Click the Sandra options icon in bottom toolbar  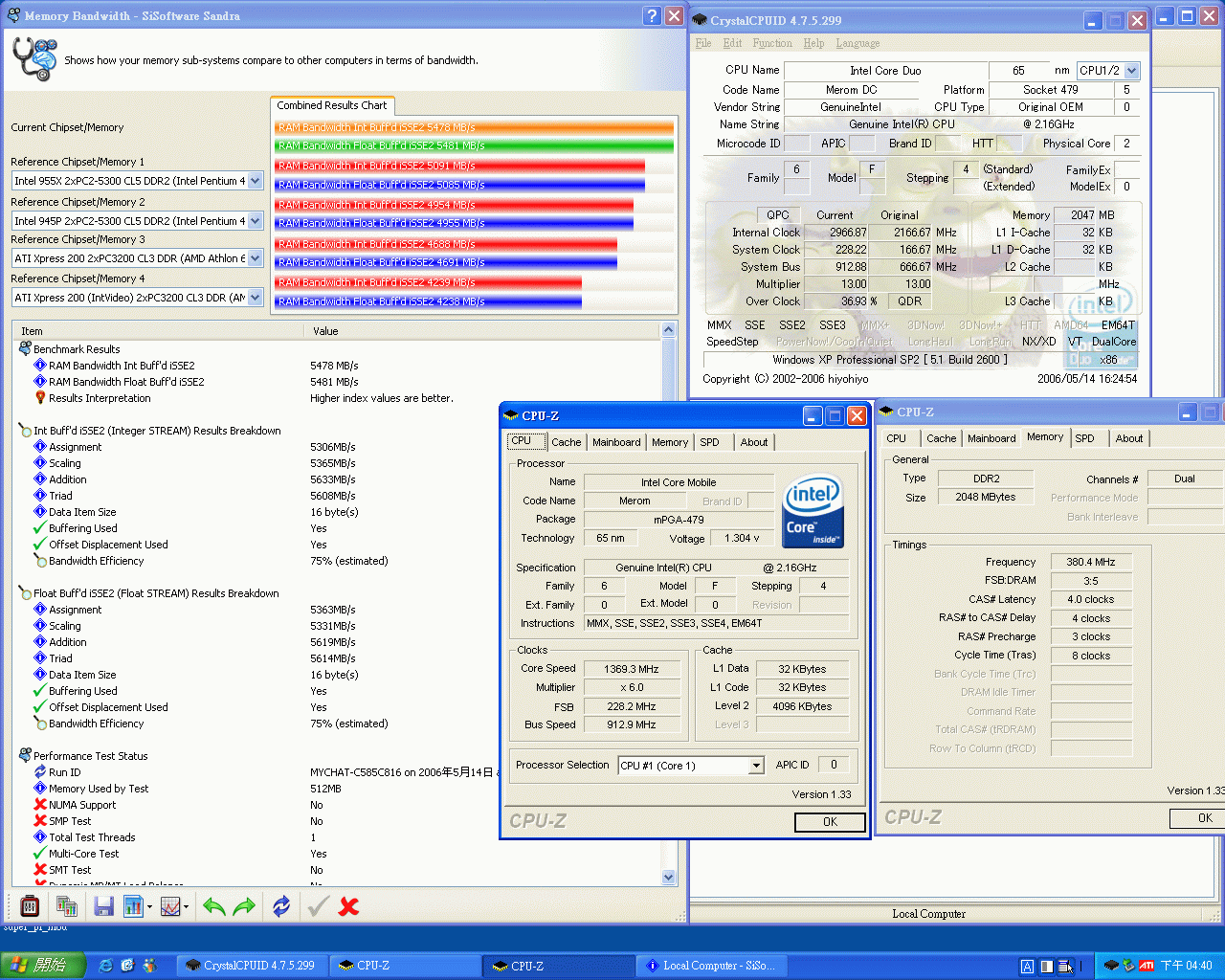click(30, 905)
